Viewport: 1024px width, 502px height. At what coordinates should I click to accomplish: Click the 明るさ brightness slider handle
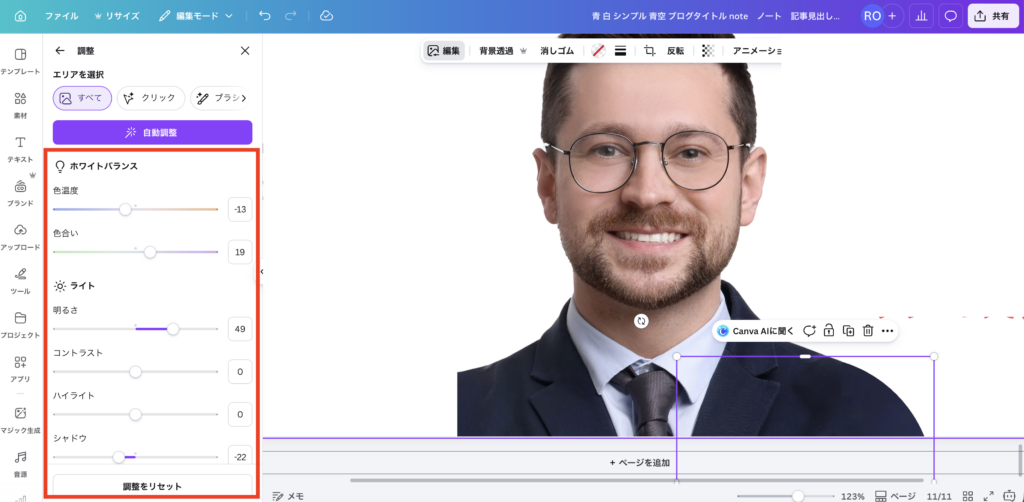173,328
